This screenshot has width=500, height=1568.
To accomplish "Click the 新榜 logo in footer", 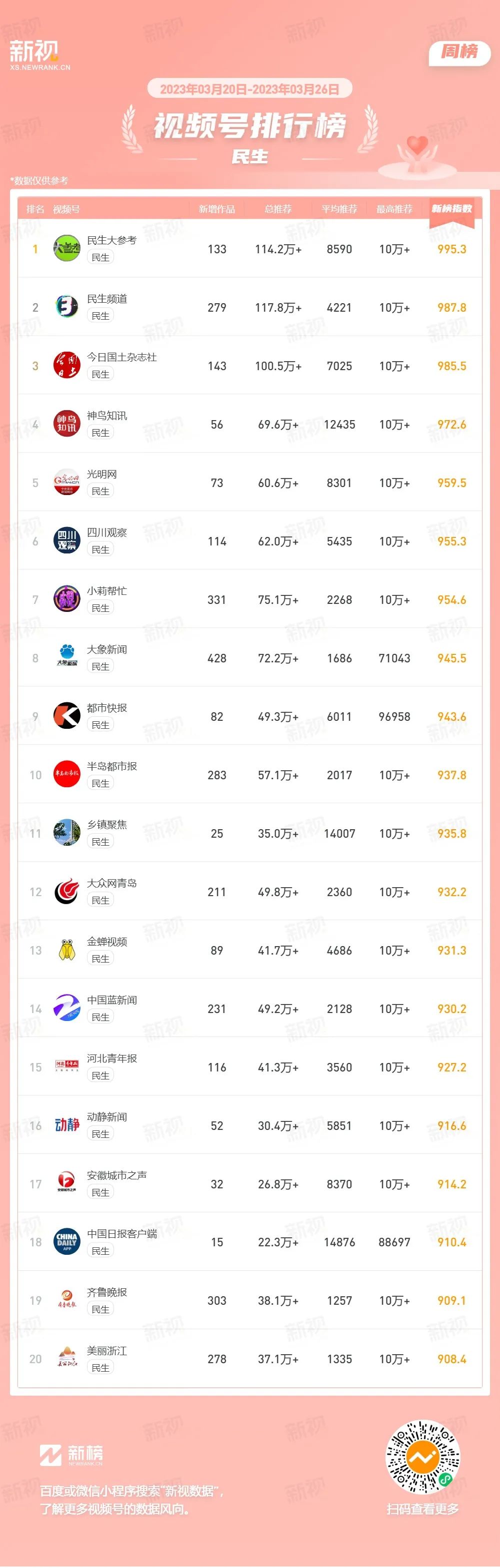I will [72, 1455].
